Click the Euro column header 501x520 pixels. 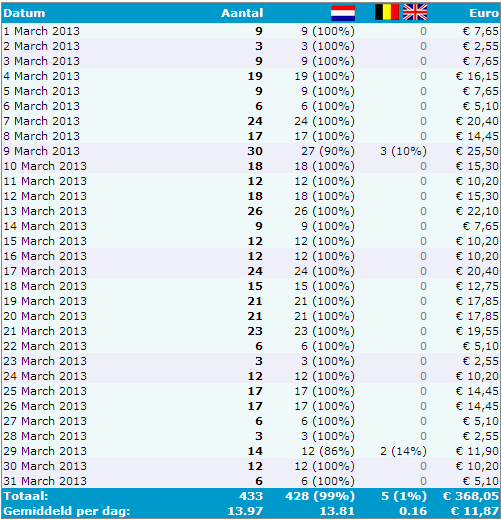pos(484,13)
